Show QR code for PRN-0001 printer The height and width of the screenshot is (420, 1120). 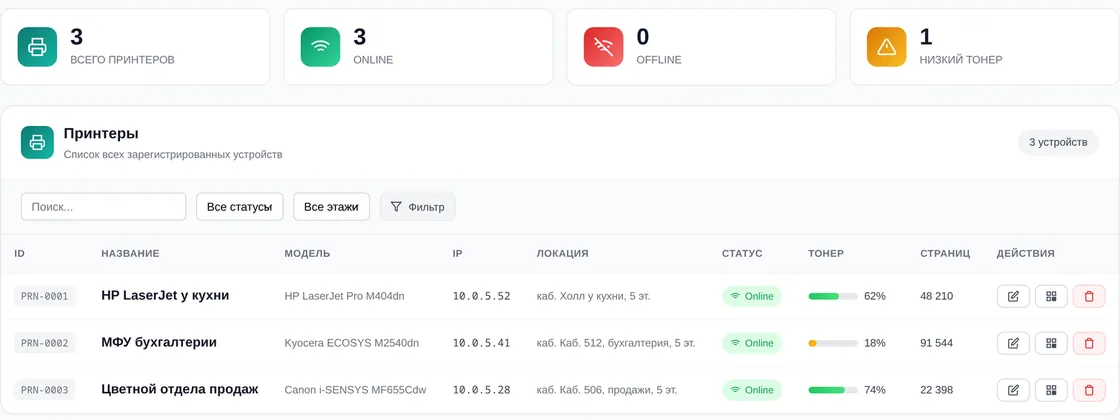pos(1051,296)
